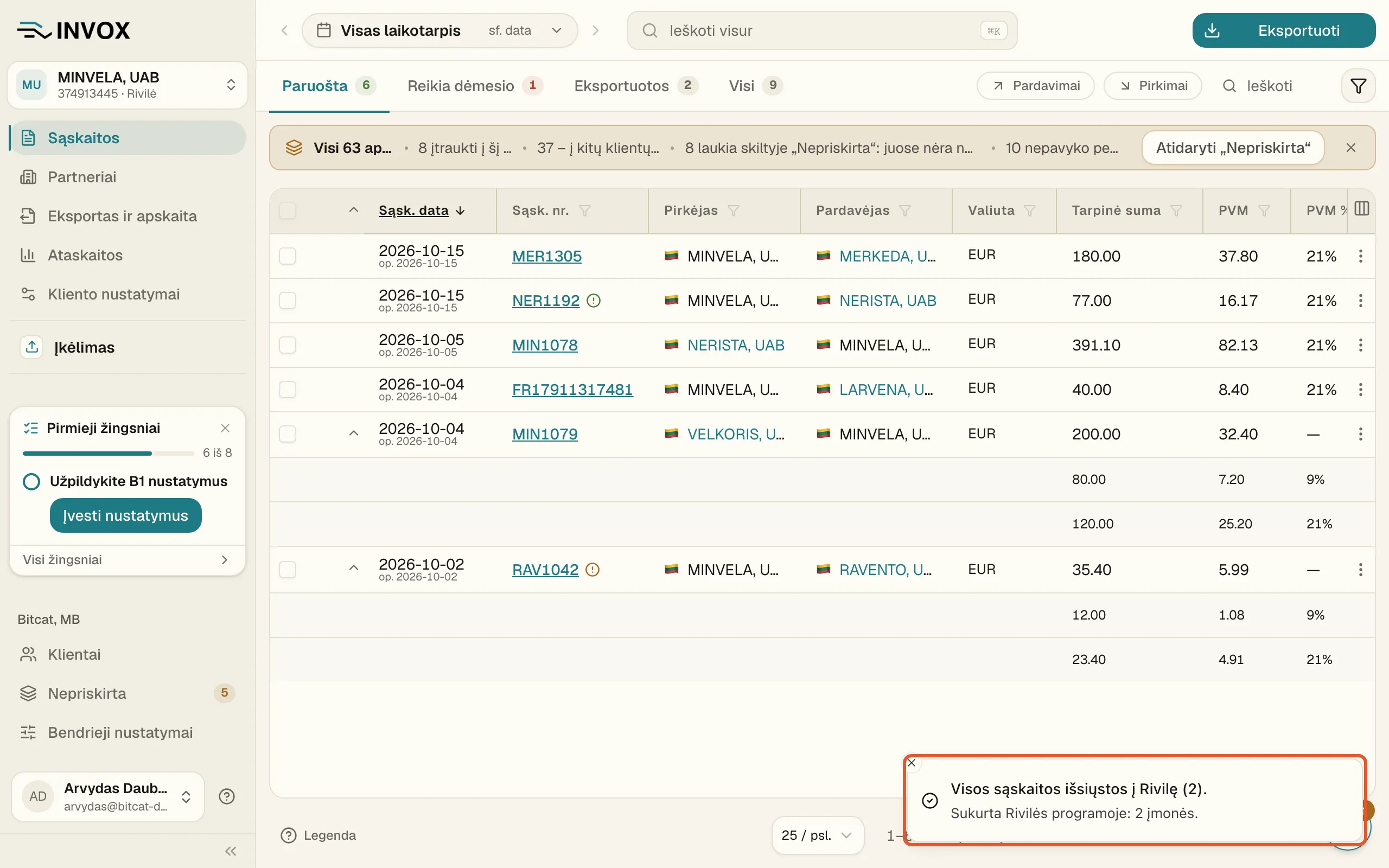This screenshot has height=868, width=1389.
Task: Check the NER1192 row checkbox
Action: coord(288,300)
